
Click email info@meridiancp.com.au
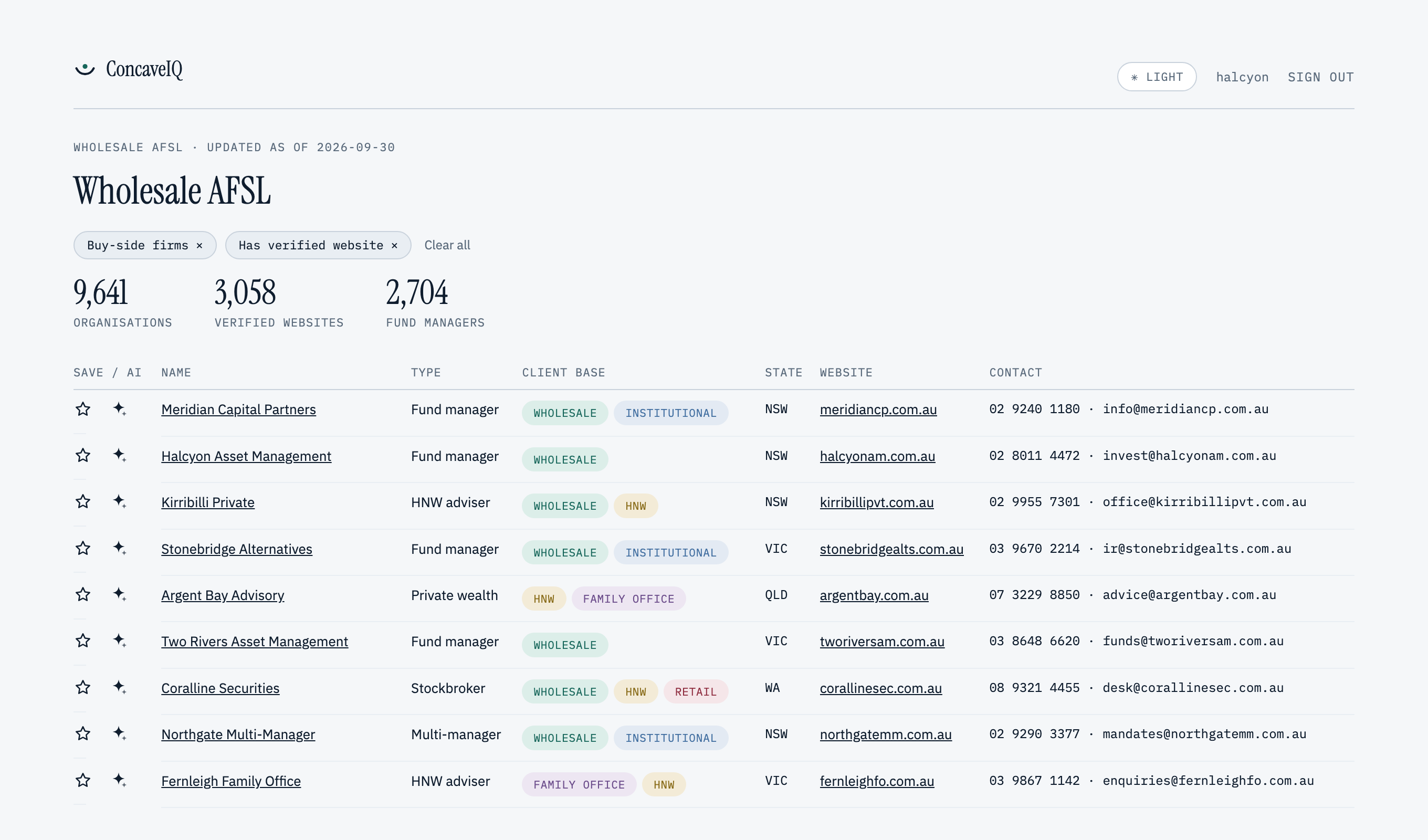point(1185,409)
